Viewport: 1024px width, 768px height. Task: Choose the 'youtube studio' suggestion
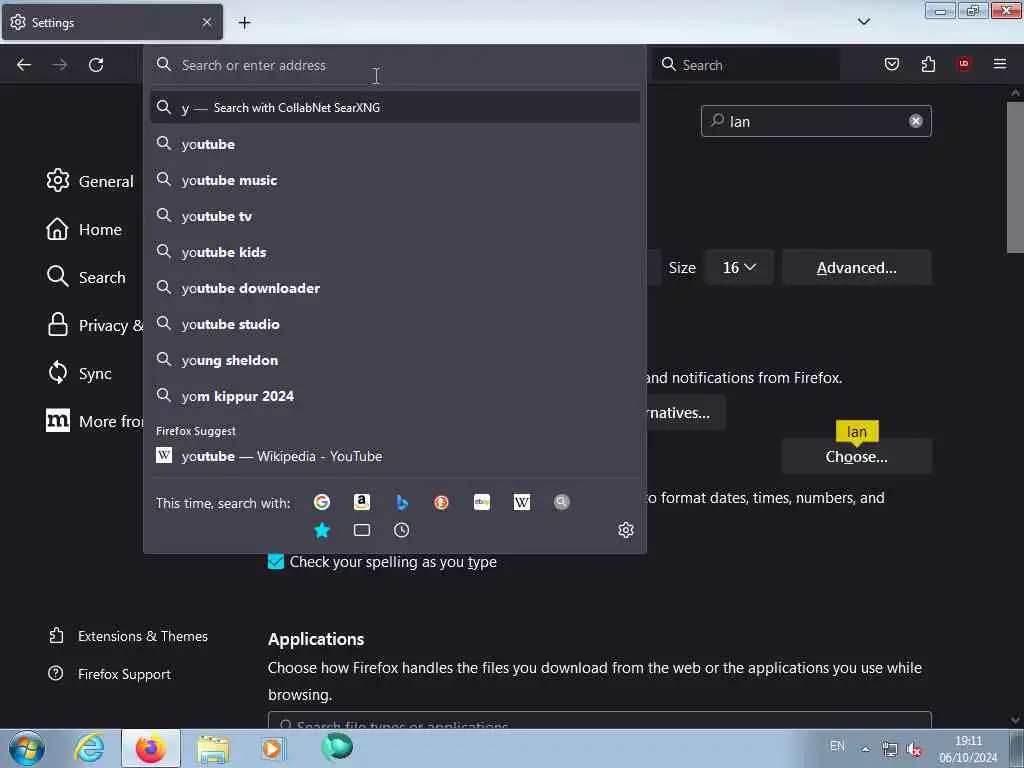(394, 323)
